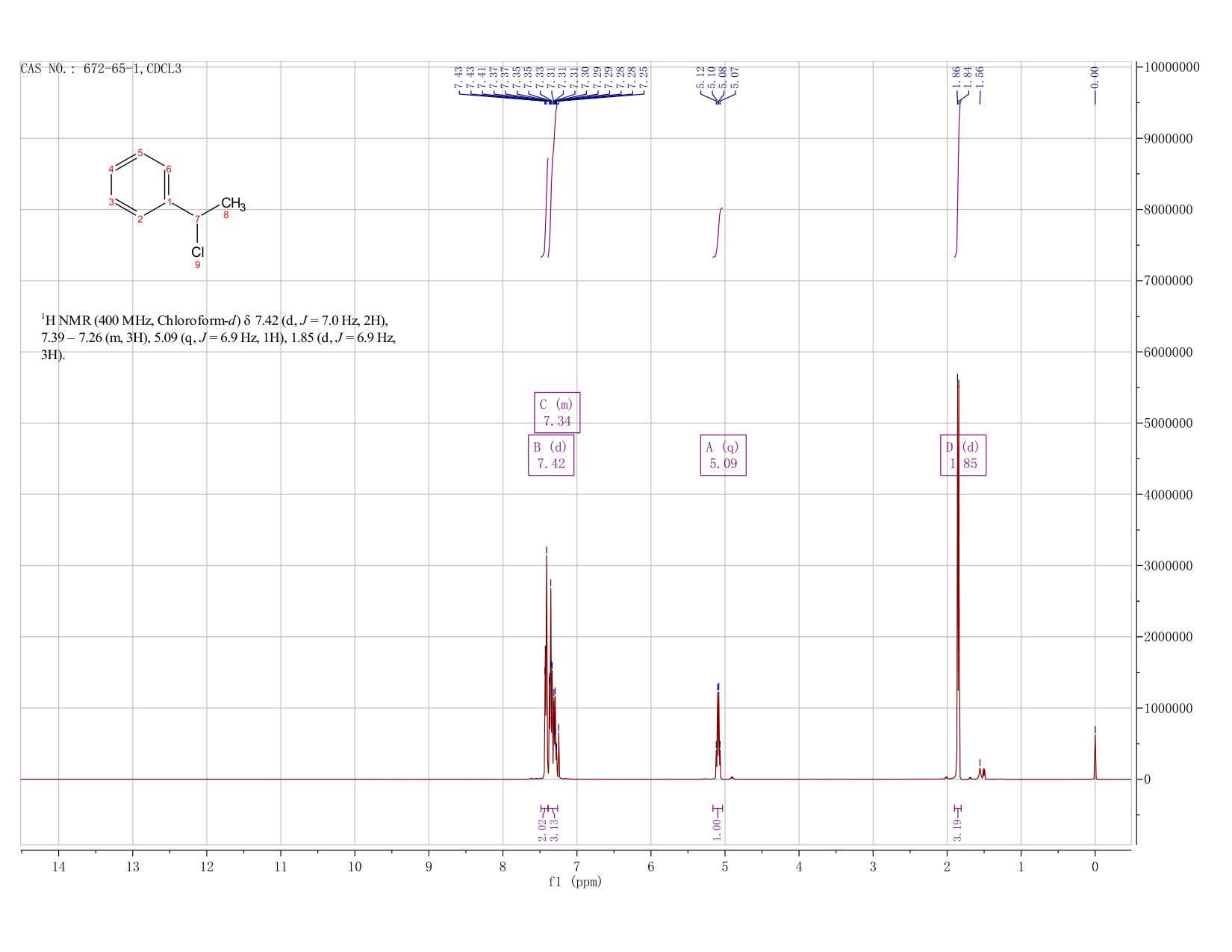The height and width of the screenshot is (952, 1232).
Task: Click the f1 (ppm) axis title
Action: [575, 882]
